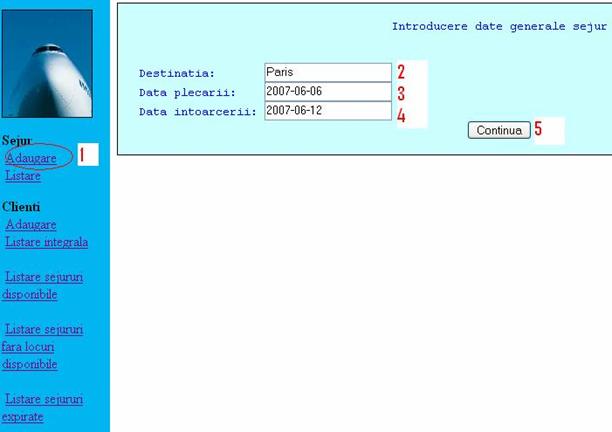
Task: Click the 'Destinatia:' label
Action: (x=177, y=73)
